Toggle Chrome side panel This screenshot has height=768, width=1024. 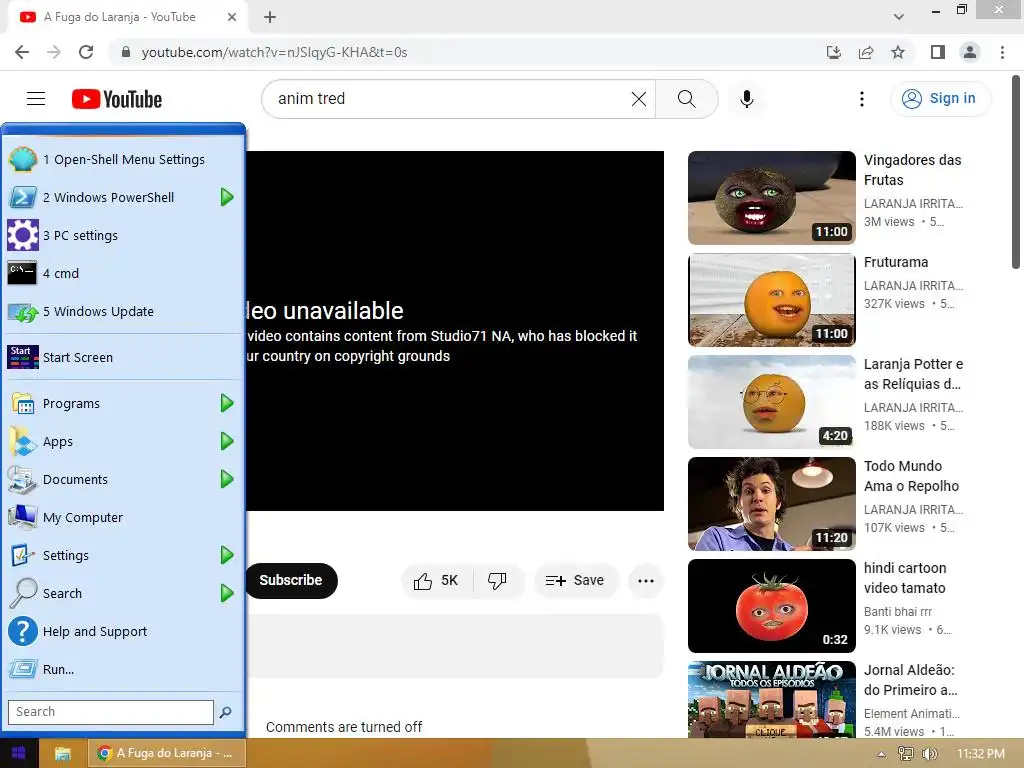[x=938, y=52]
